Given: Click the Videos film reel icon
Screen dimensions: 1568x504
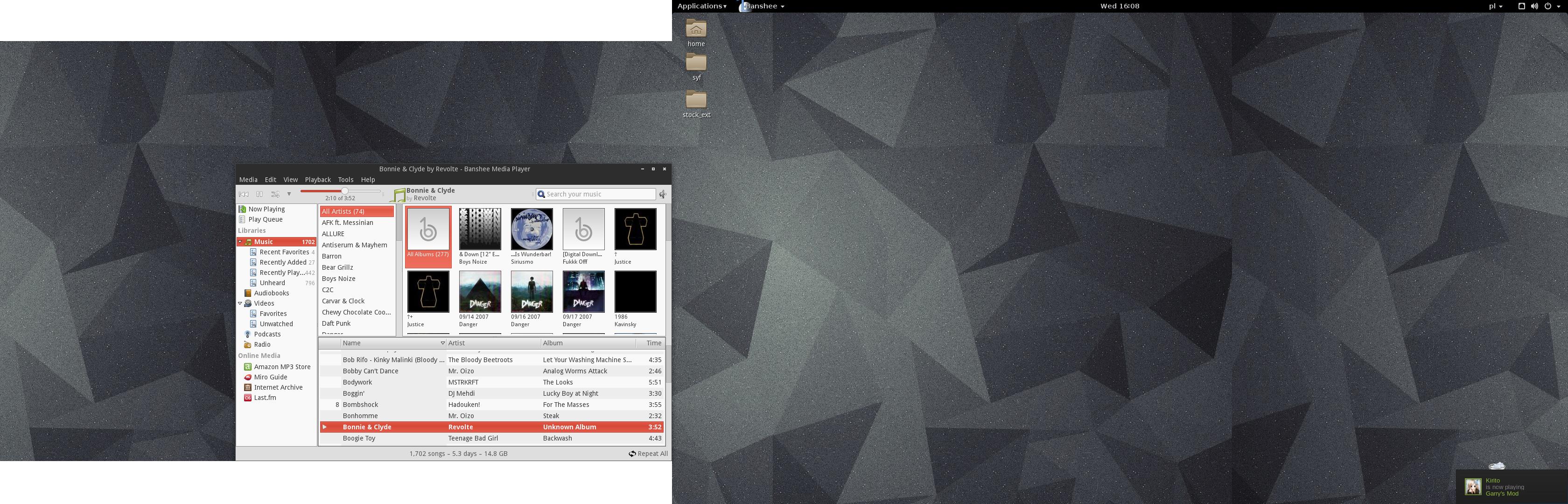Looking at the screenshot, I should (248, 303).
